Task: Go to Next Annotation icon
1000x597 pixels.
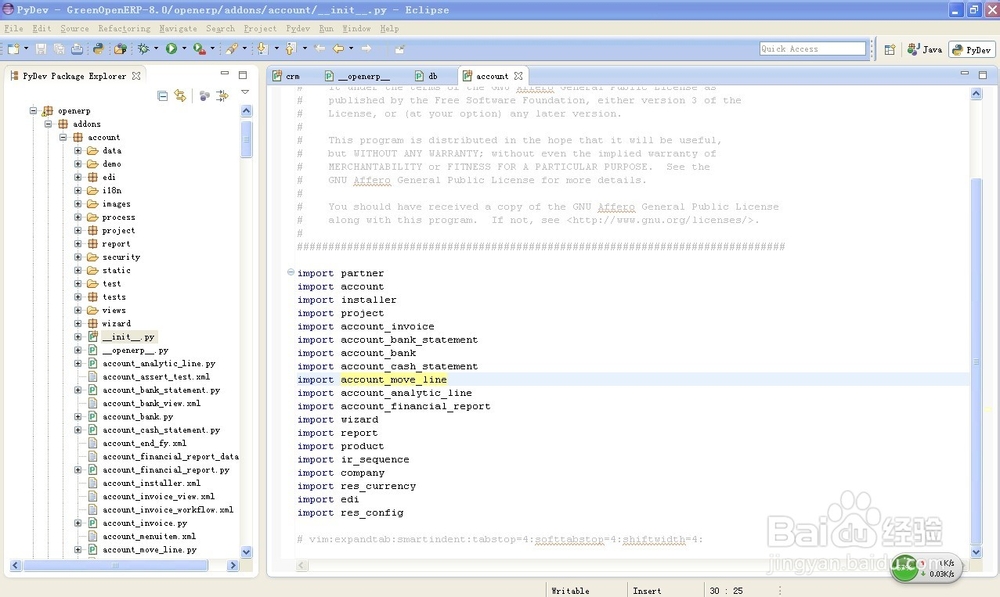Action: click(262, 48)
